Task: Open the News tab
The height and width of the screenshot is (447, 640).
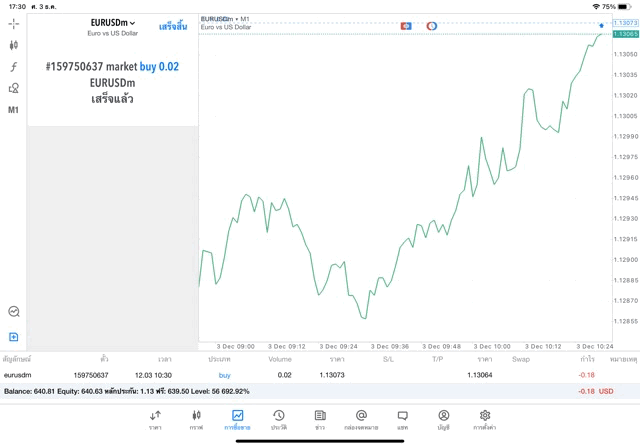Action: (x=320, y=420)
